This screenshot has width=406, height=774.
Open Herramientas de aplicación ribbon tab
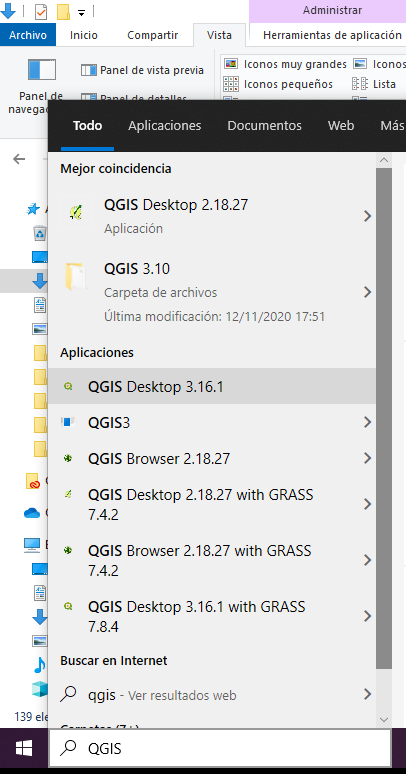tap(332, 35)
